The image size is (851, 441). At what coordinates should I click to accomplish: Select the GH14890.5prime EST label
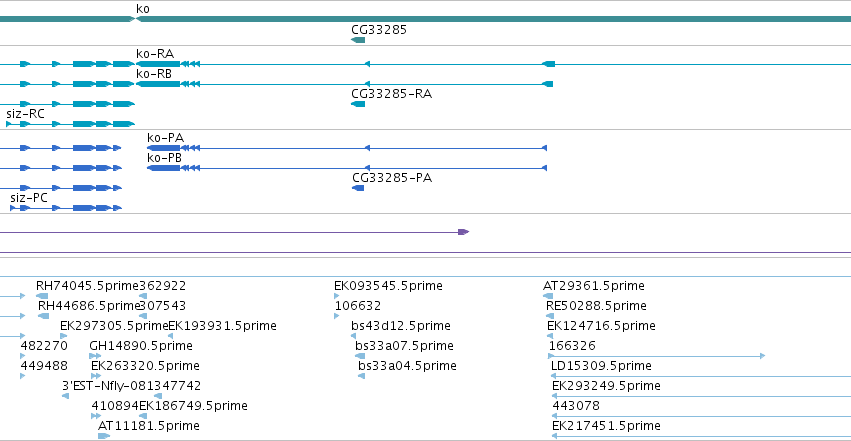tap(141, 346)
